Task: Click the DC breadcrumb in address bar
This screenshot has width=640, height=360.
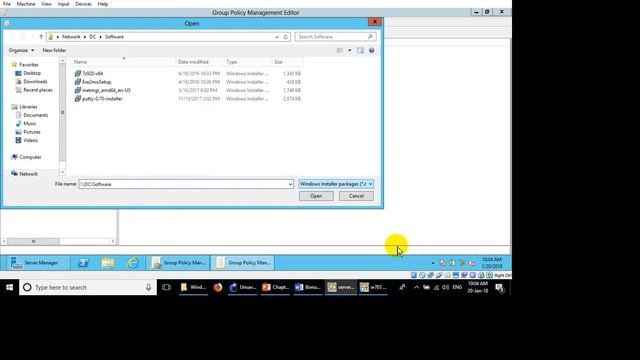Action: pos(93,37)
